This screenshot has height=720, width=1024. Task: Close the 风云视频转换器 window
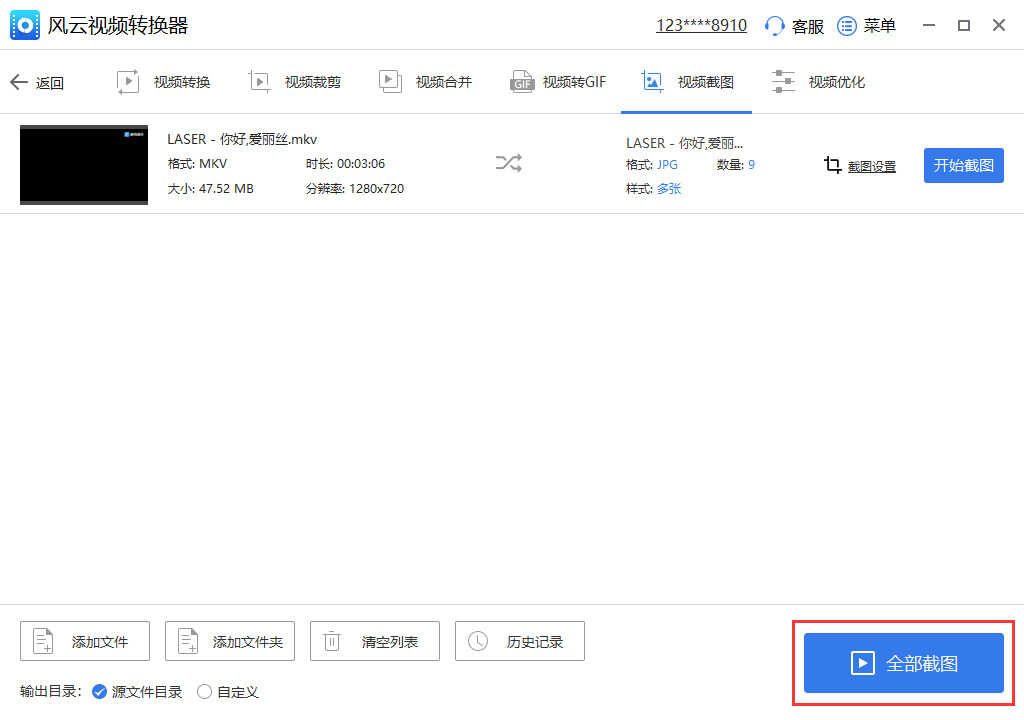[x=999, y=25]
